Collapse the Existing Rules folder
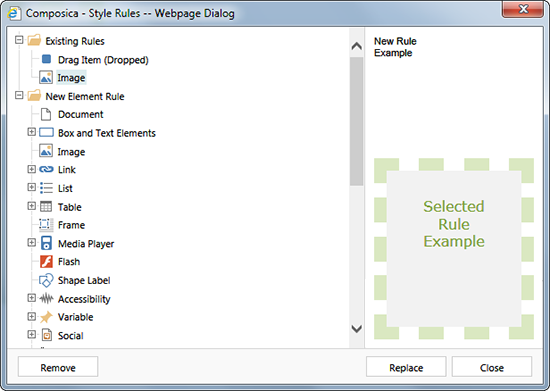The image size is (550, 391). [19, 40]
